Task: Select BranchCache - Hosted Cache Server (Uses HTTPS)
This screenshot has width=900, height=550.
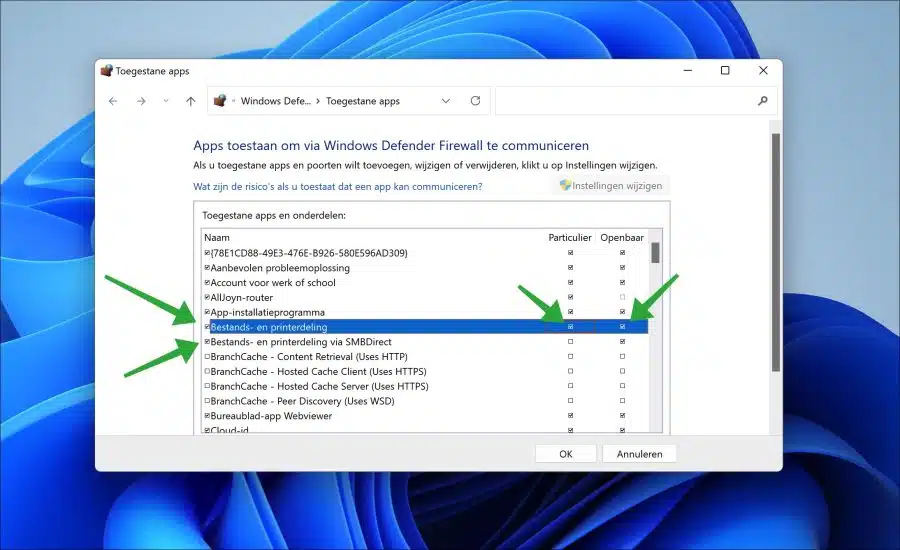Action: 425,386
